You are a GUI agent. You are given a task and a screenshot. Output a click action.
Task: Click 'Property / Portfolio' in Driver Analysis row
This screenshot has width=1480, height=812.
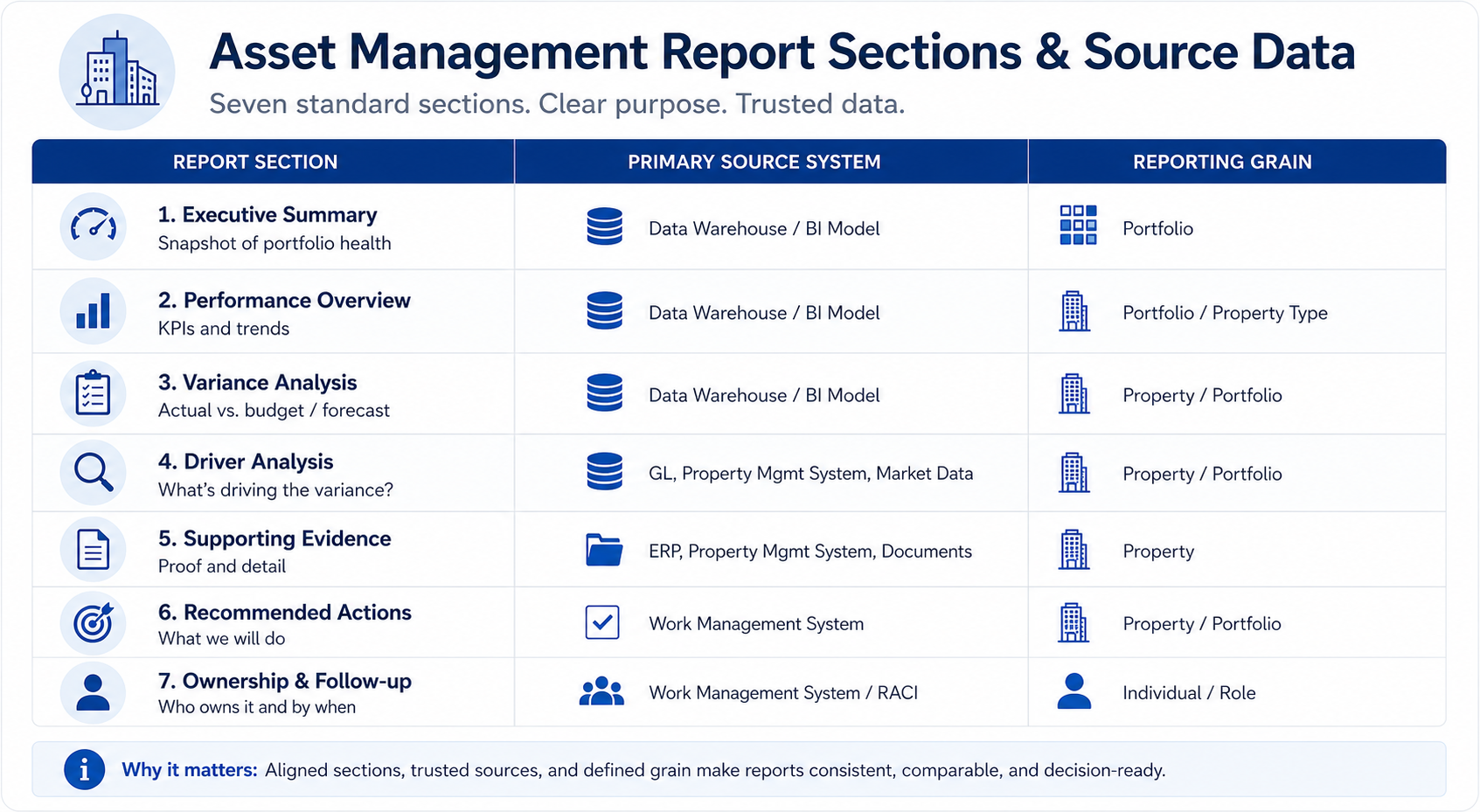(1202, 474)
